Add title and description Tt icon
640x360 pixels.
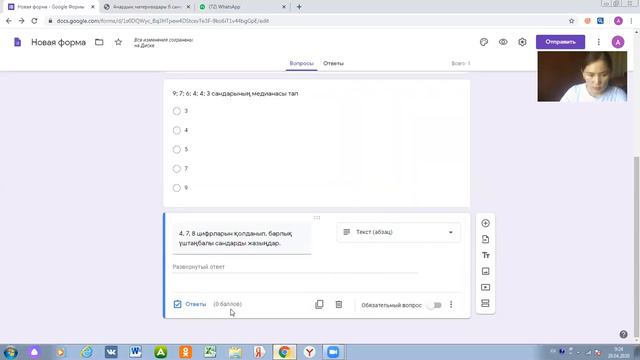click(485, 255)
